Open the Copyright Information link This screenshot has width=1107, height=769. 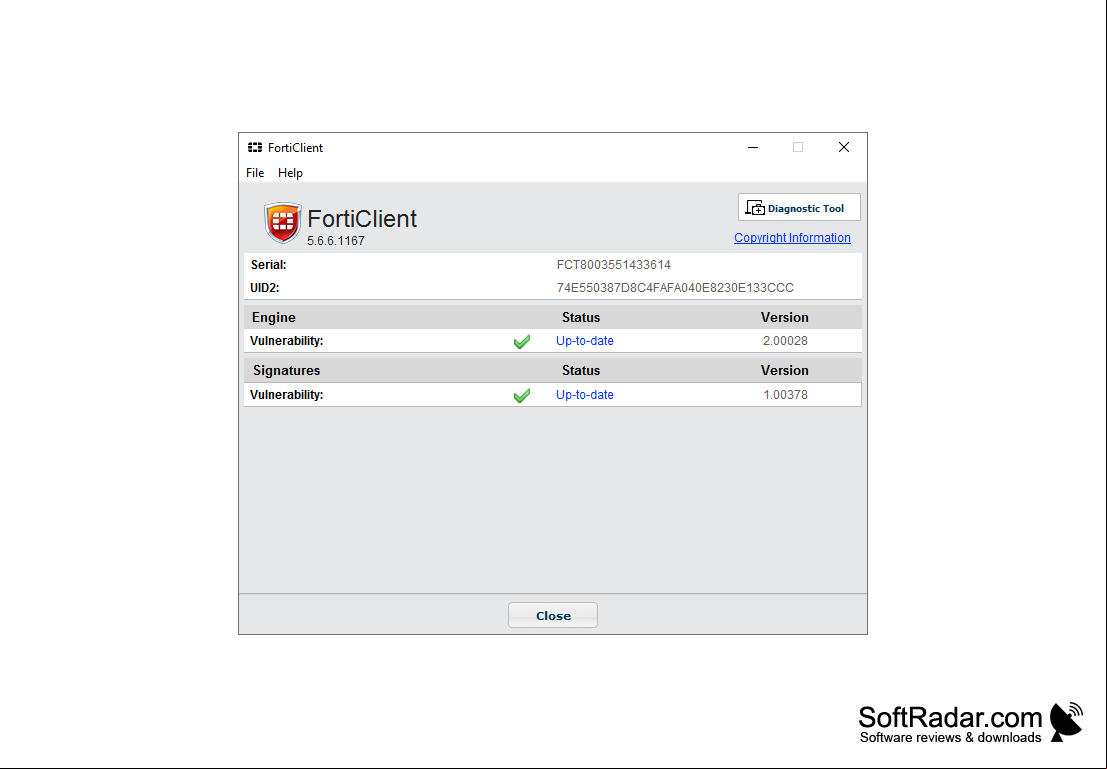pyautogui.click(x=792, y=238)
